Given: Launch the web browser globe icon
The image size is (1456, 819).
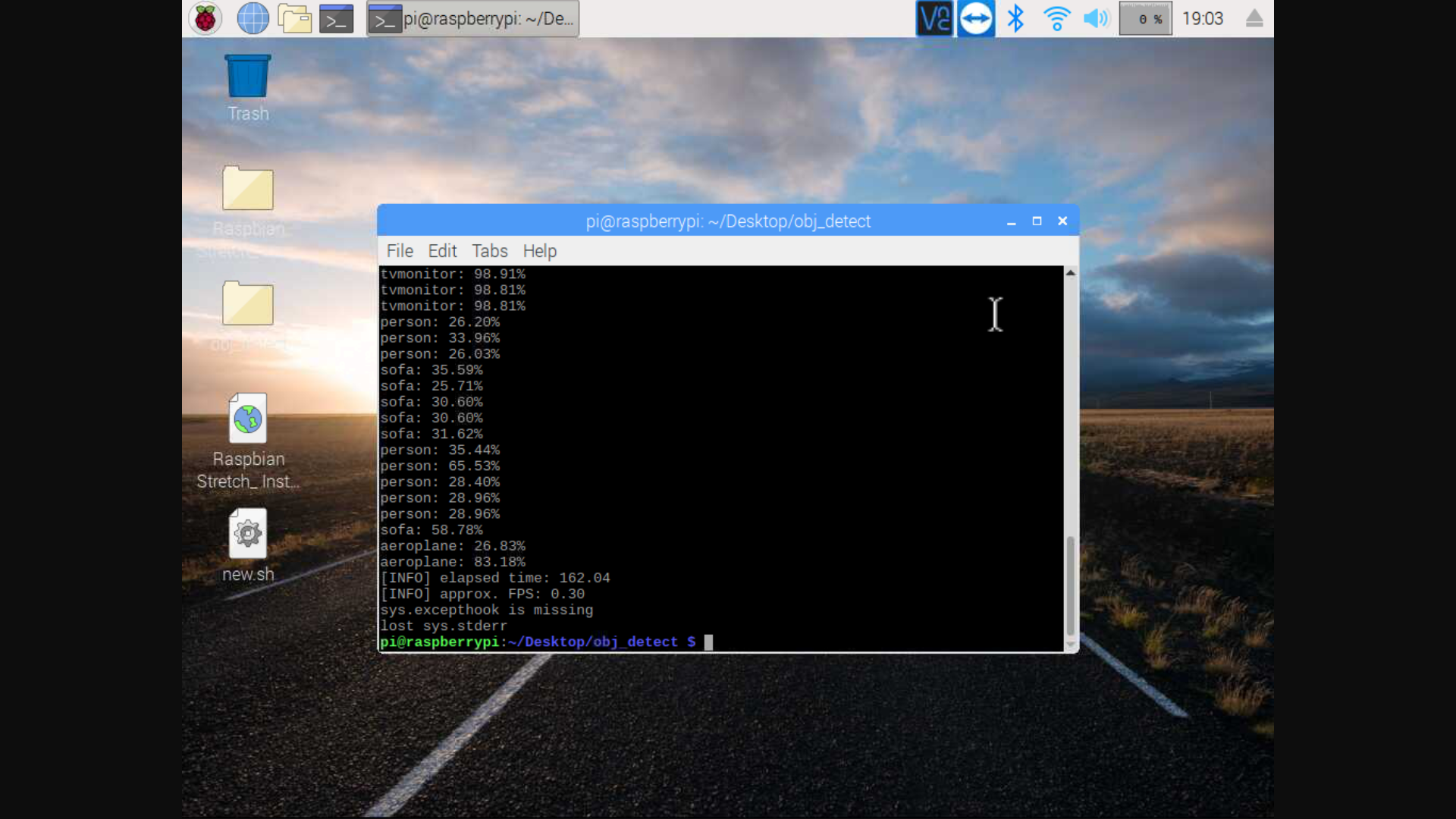Looking at the screenshot, I should tap(253, 18).
